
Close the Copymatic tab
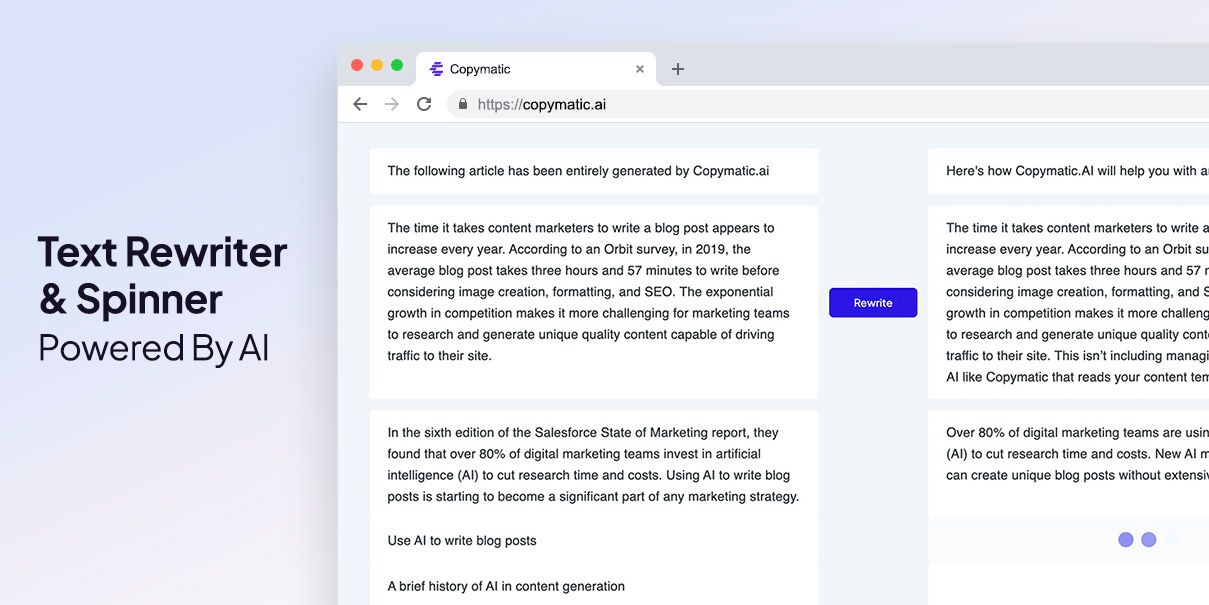click(x=640, y=69)
